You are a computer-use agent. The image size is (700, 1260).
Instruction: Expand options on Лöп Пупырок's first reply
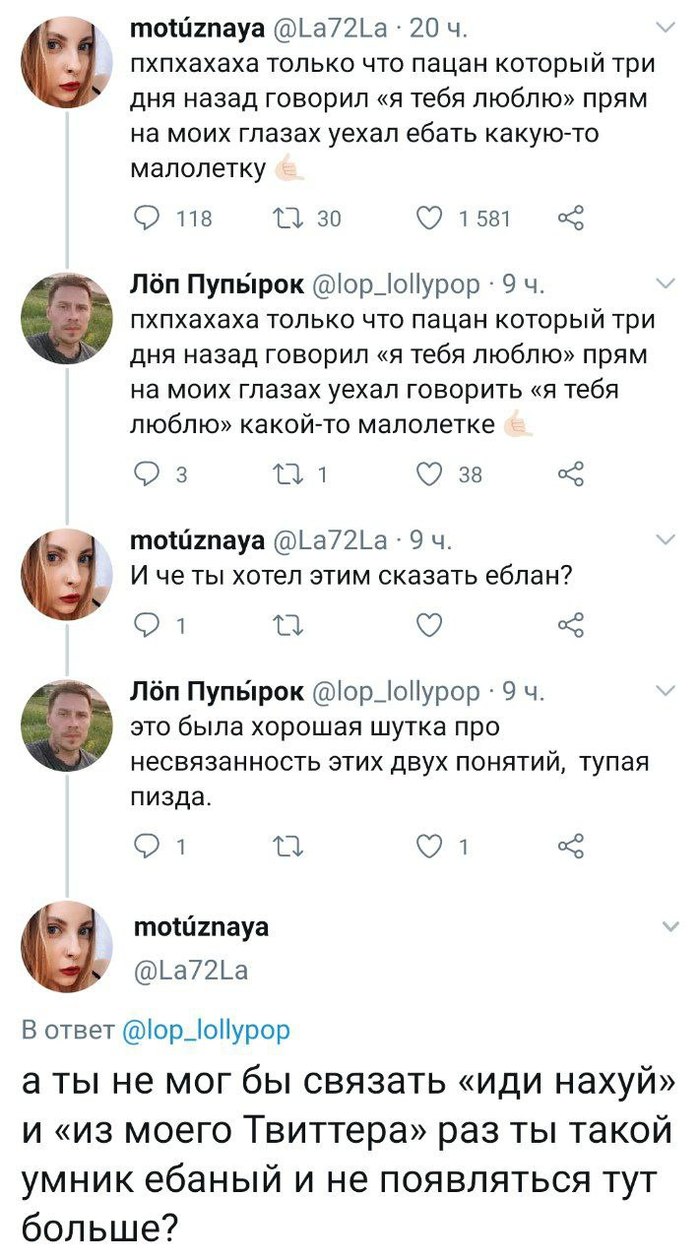pyautogui.click(x=664, y=284)
